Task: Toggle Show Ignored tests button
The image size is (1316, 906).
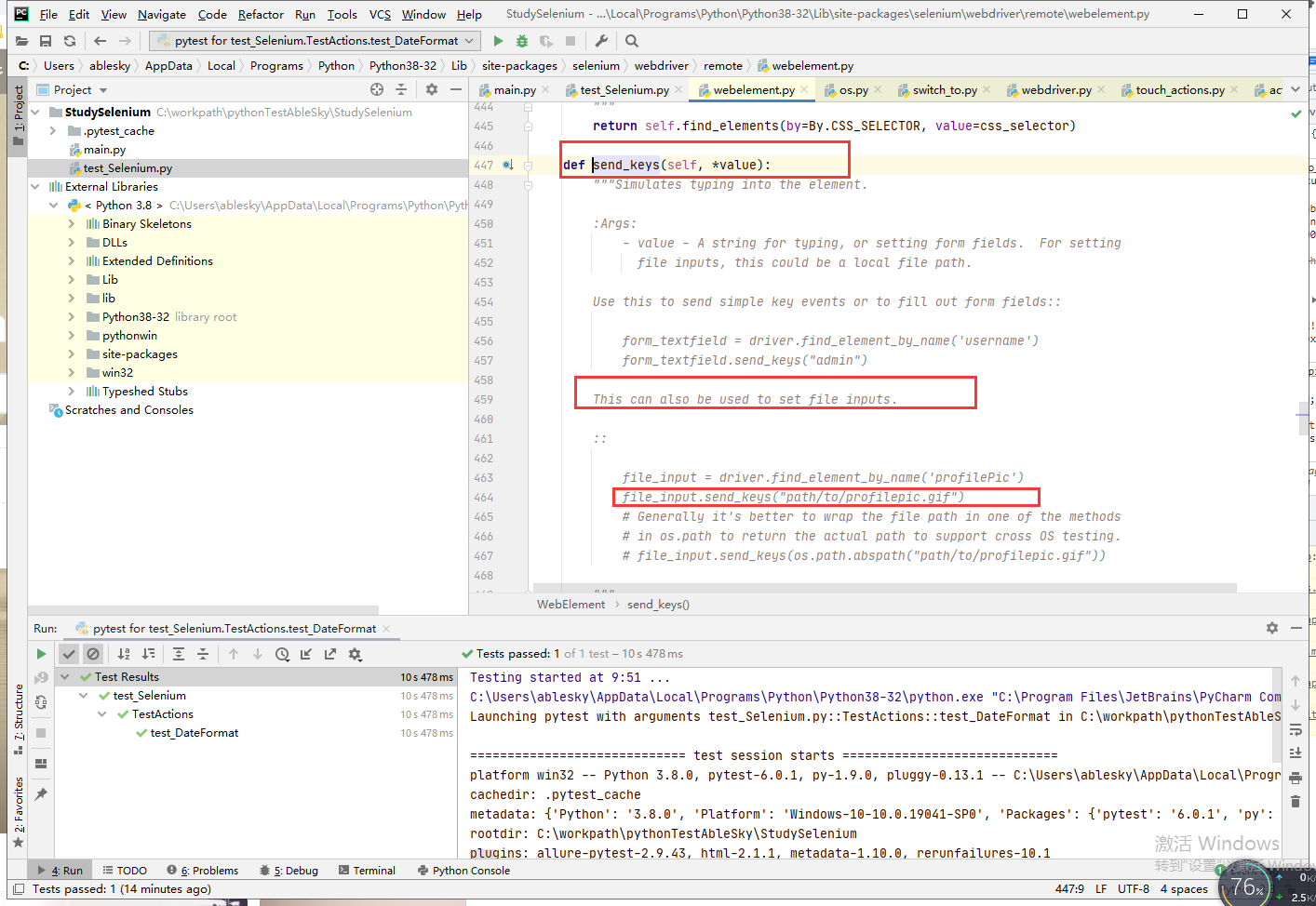Action: tap(93, 654)
